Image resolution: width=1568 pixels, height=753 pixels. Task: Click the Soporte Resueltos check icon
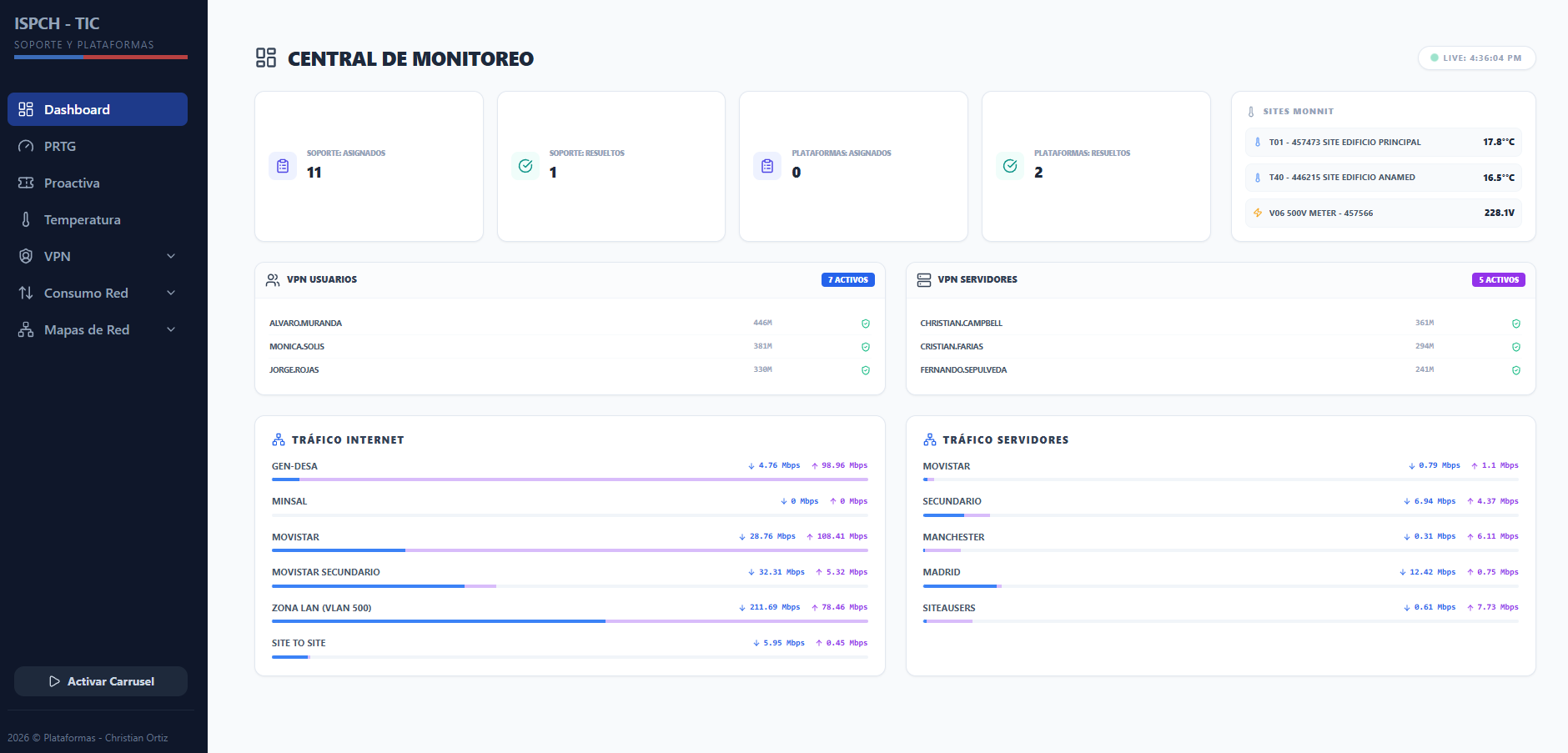tap(525, 166)
